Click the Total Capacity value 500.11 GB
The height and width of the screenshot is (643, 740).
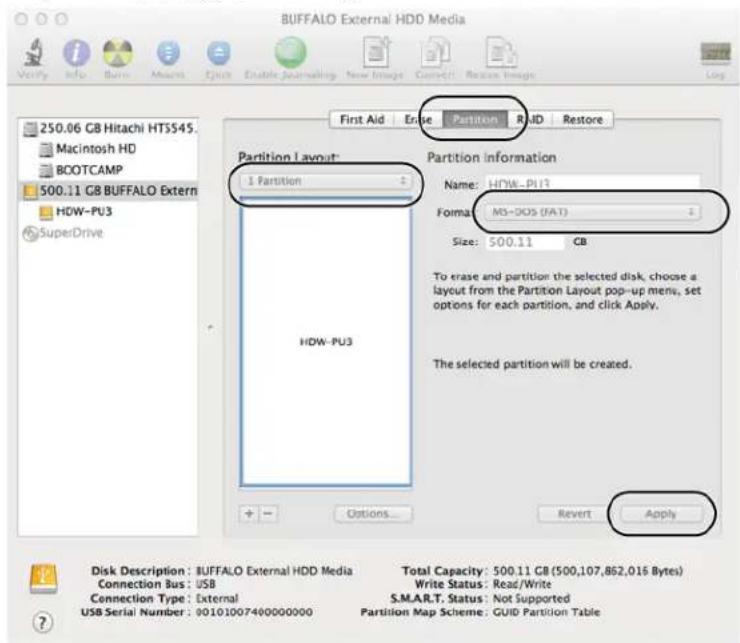[588, 571]
